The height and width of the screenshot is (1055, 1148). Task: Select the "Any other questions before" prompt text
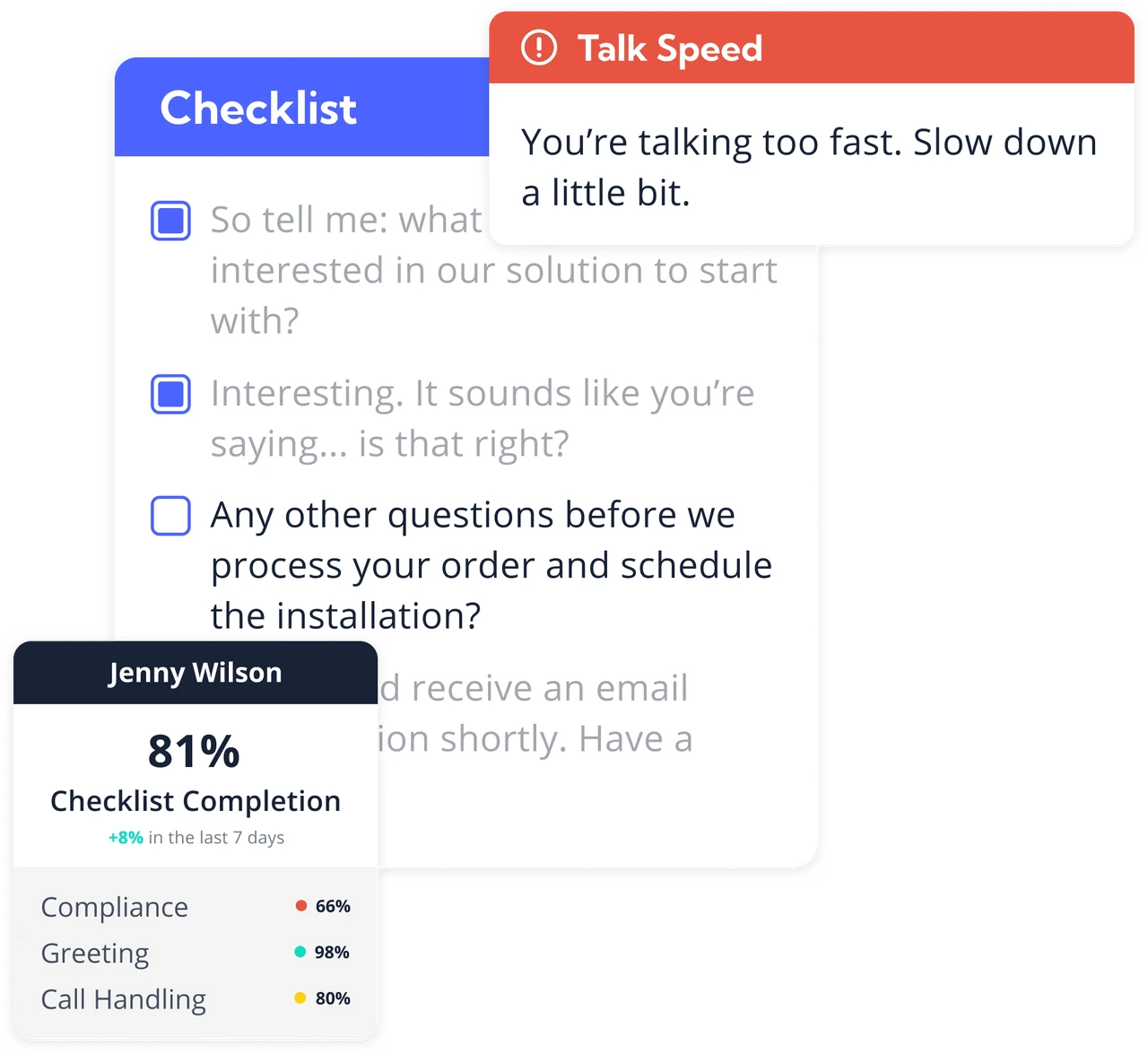491,565
